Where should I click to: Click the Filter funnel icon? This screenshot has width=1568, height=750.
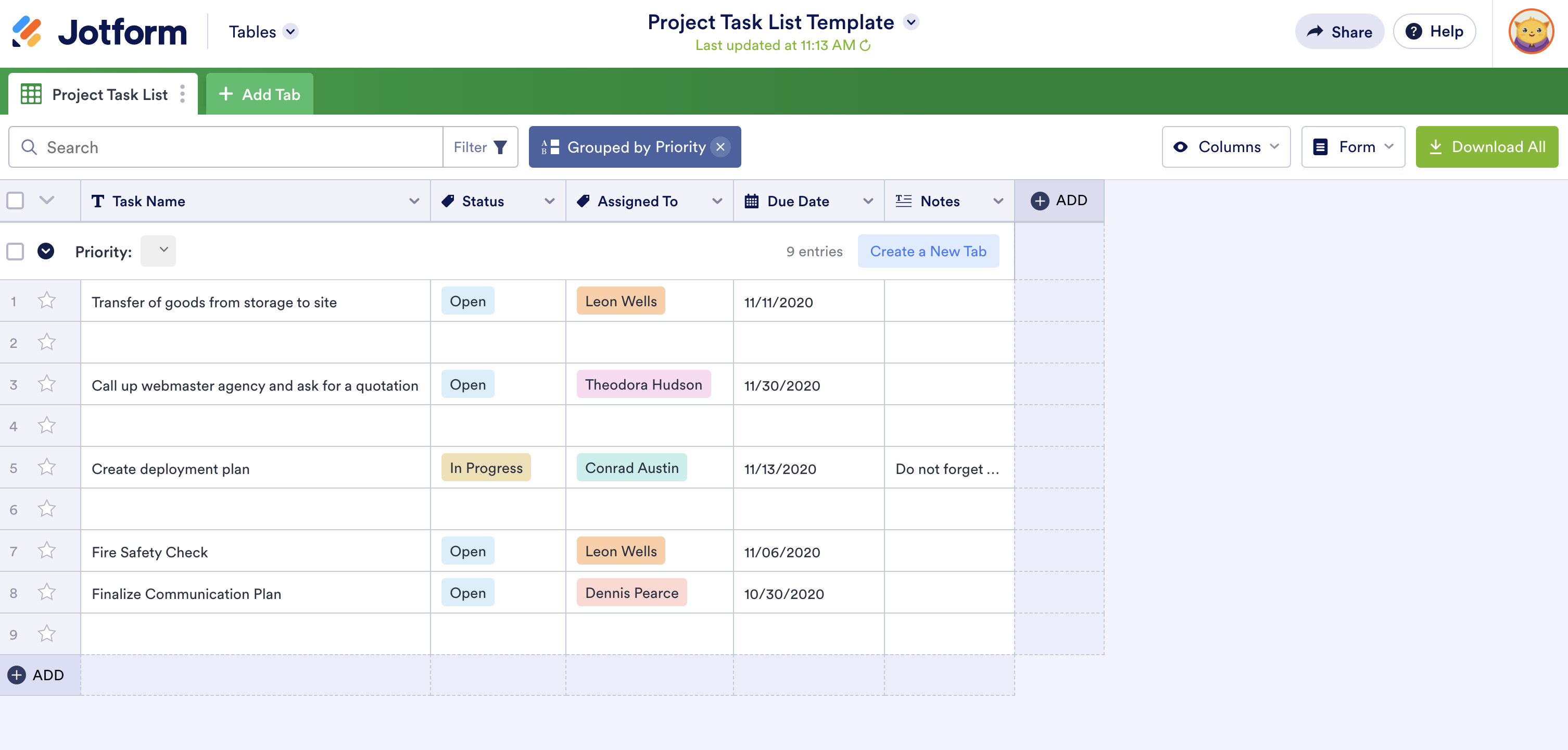point(500,147)
